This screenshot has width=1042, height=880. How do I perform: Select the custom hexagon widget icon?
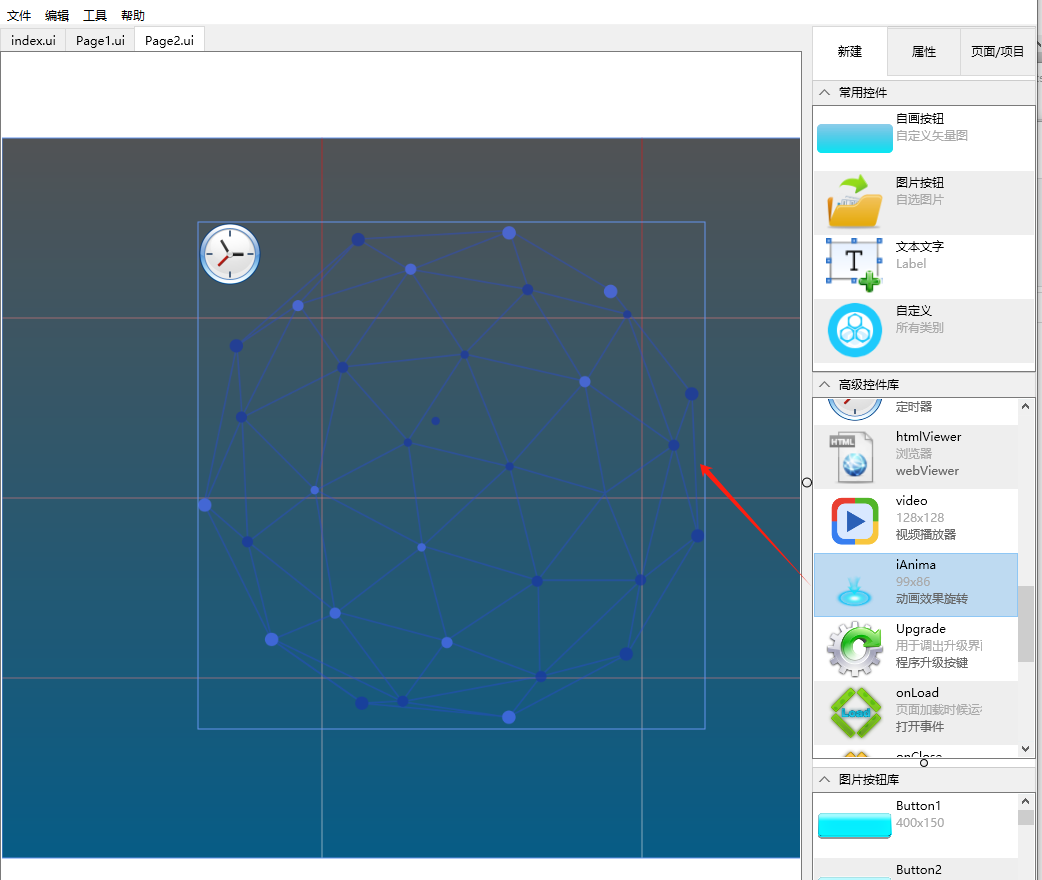click(x=854, y=329)
